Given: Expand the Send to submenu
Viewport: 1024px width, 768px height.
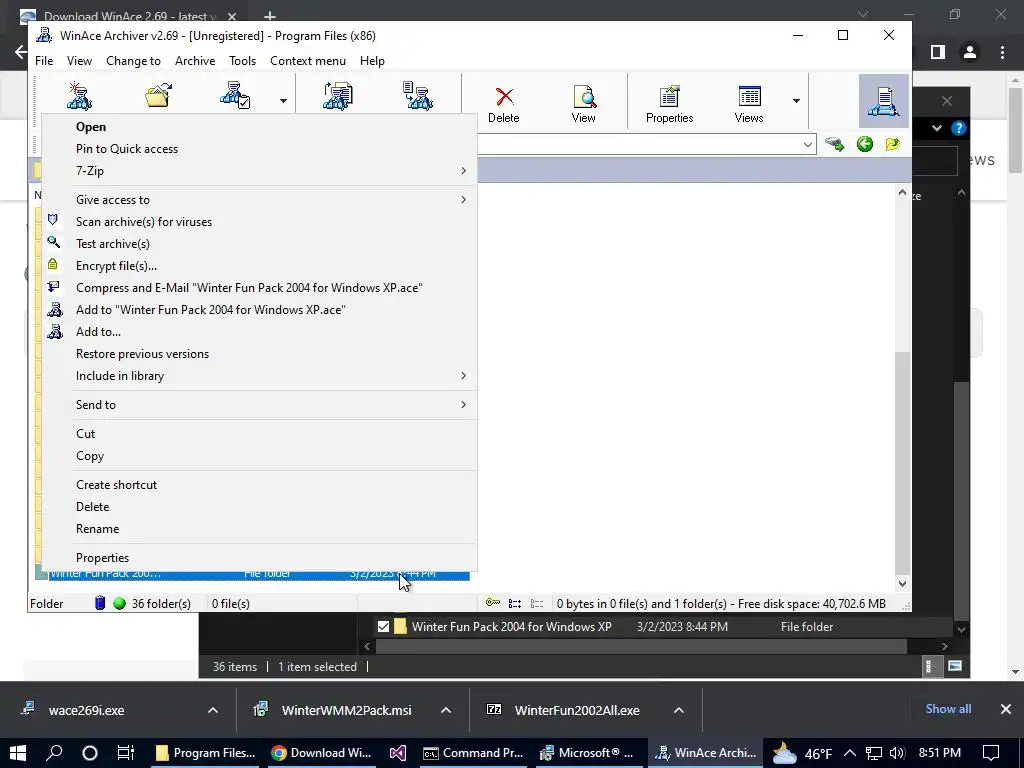Looking at the screenshot, I should [259, 405].
